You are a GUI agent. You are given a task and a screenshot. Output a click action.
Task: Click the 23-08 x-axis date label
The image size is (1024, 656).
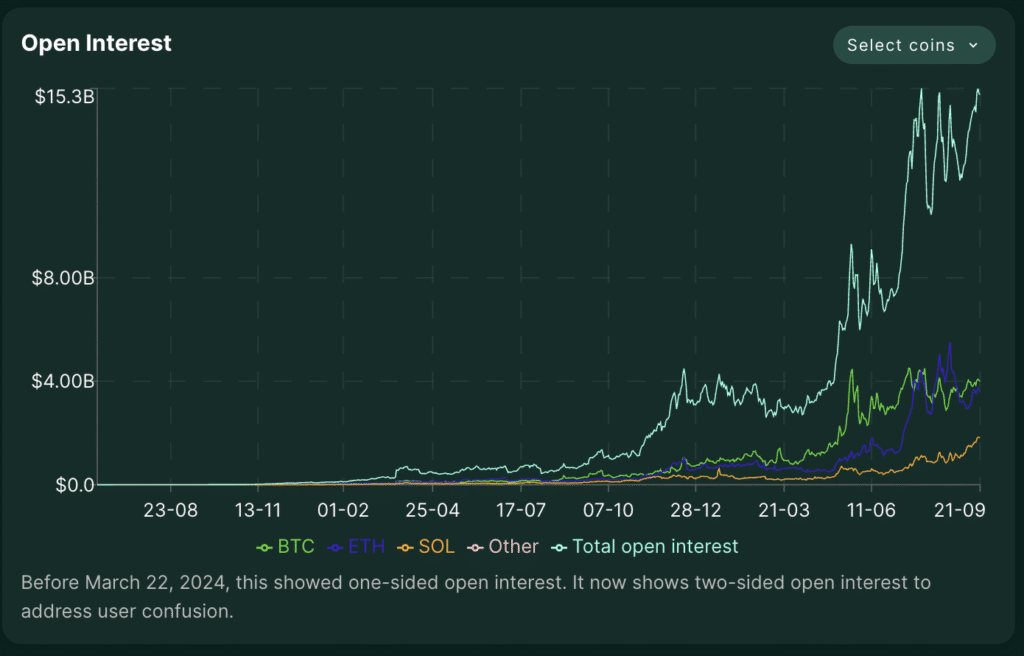click(172, 510)
